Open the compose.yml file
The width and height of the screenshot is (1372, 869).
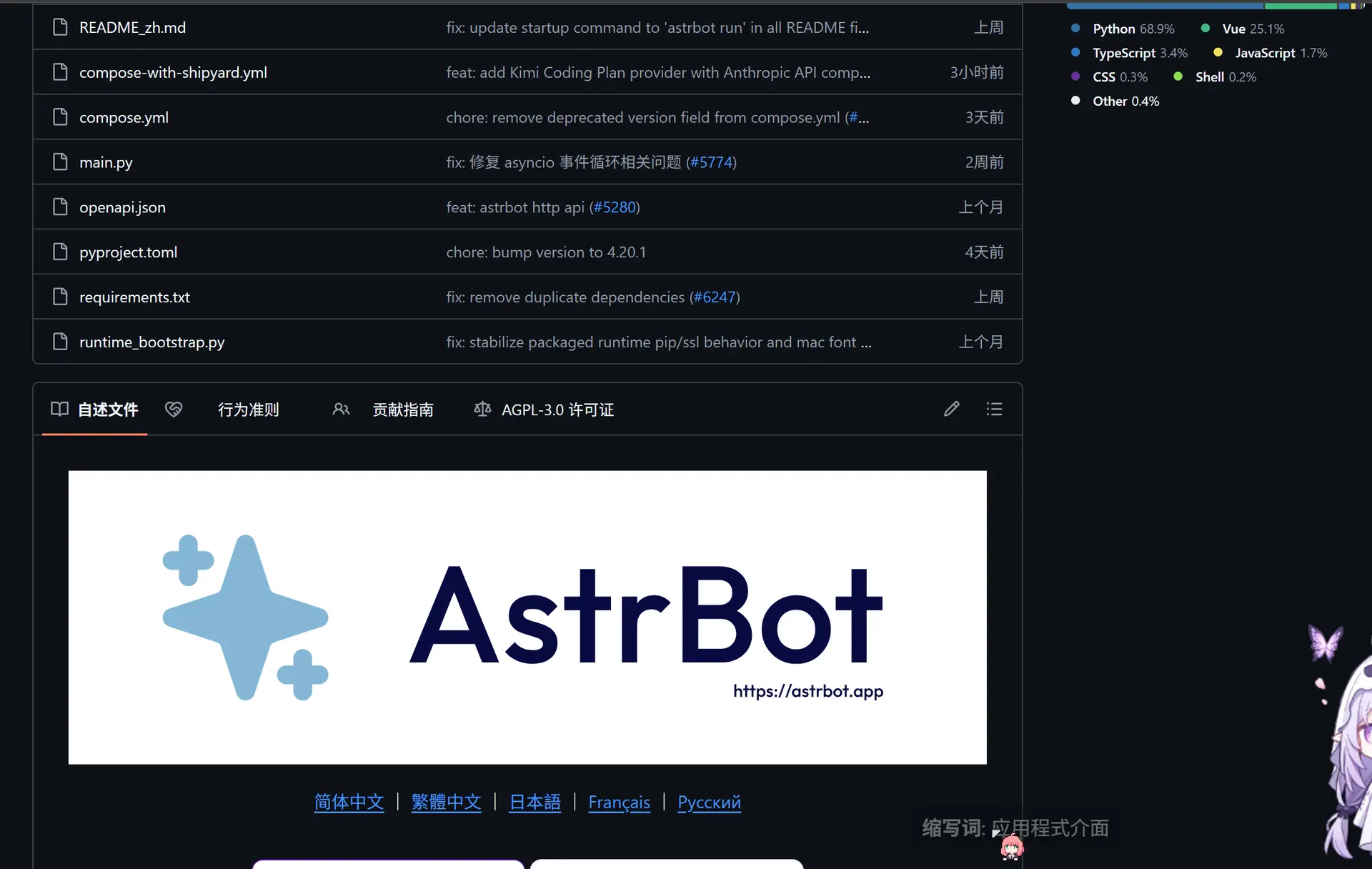124,117
